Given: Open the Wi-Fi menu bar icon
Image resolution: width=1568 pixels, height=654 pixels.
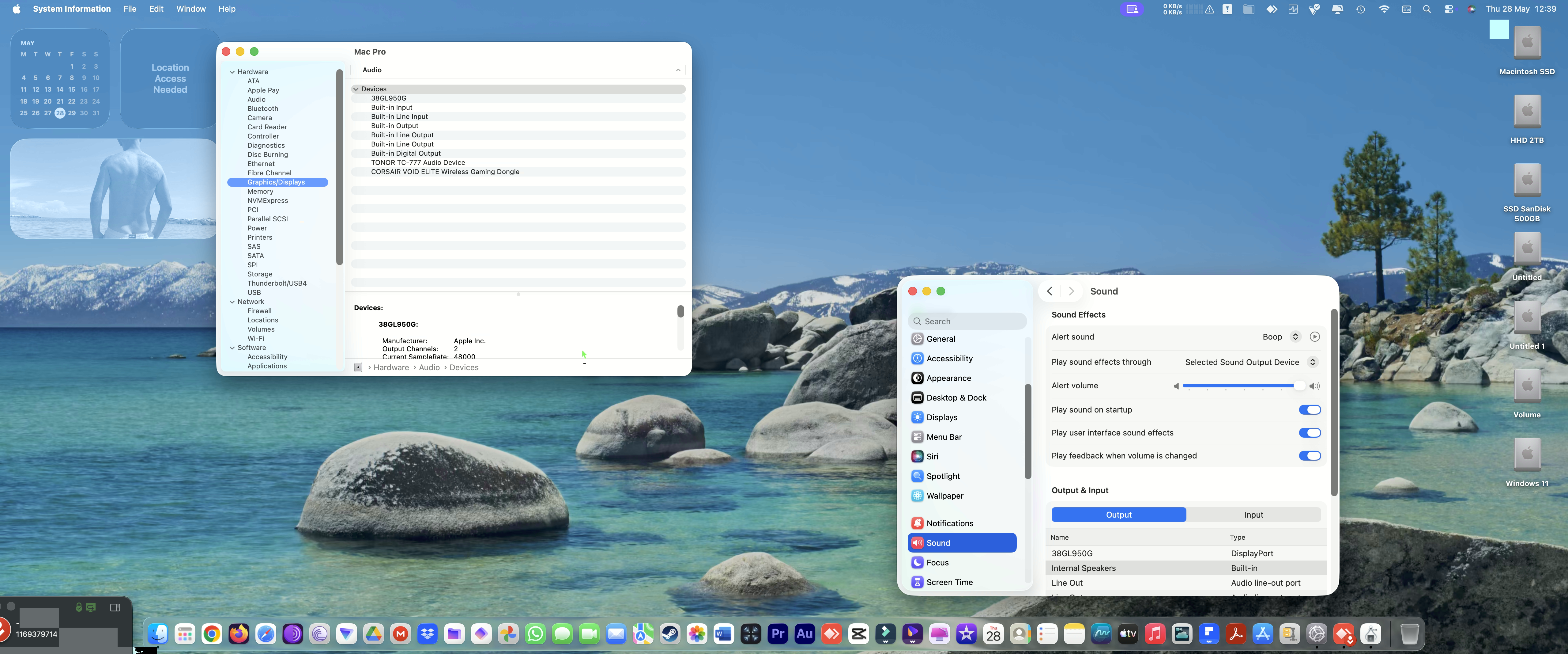Looking at the screenshot, I should (1384, 9).
